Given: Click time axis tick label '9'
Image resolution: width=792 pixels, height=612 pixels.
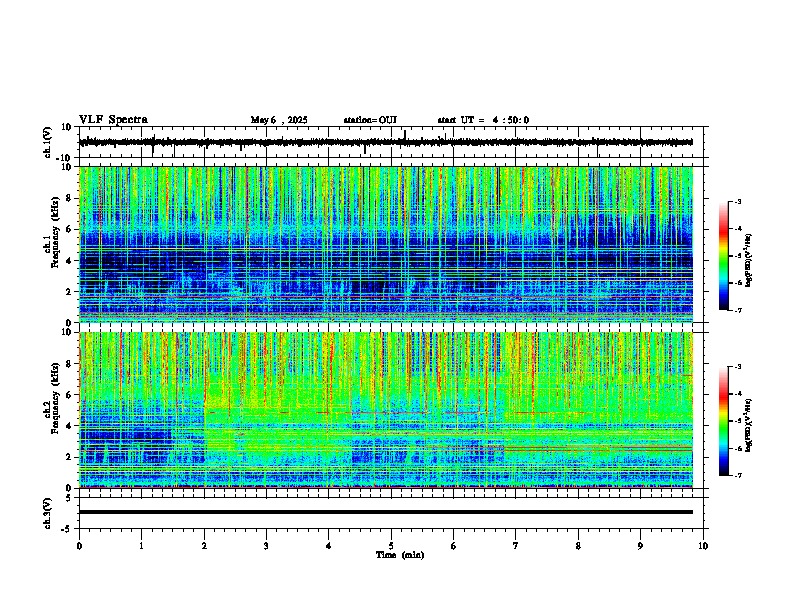Looking at the screenshot, I should [640, 546].
